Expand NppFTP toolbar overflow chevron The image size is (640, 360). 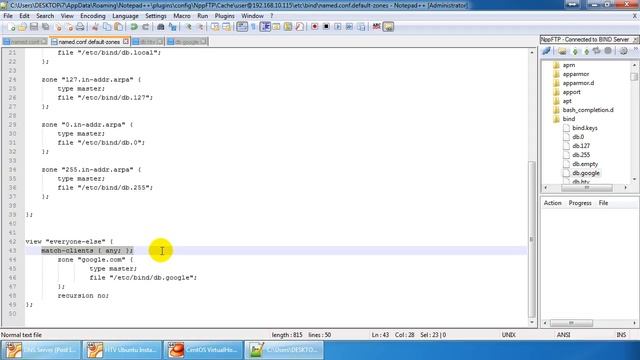[x=636, y=49]
